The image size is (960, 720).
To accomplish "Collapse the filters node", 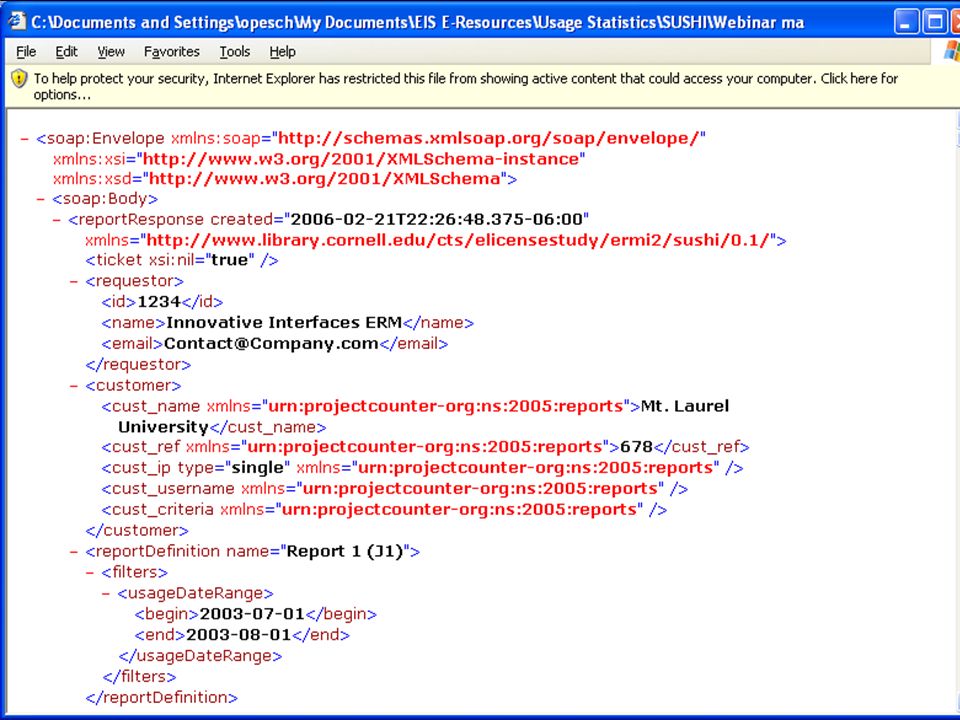I will 90,572.
